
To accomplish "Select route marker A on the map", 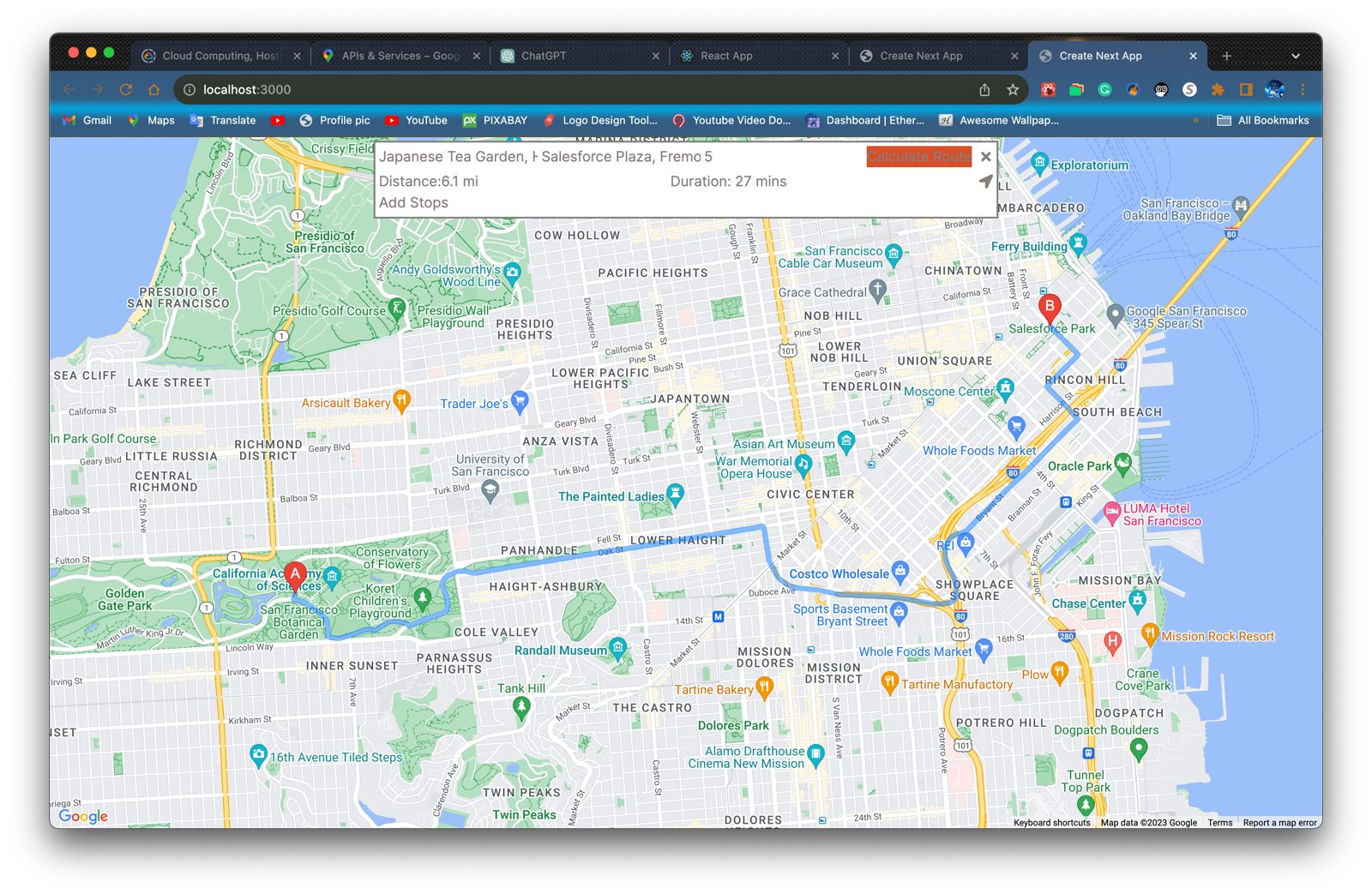I will click(x=295, y=577).
